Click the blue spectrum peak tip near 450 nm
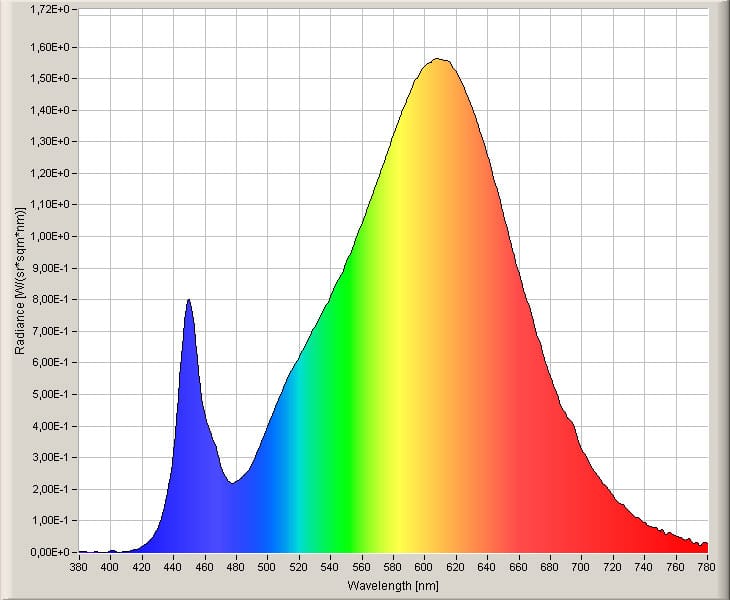The image size is (730, 600). pos(189,300)
